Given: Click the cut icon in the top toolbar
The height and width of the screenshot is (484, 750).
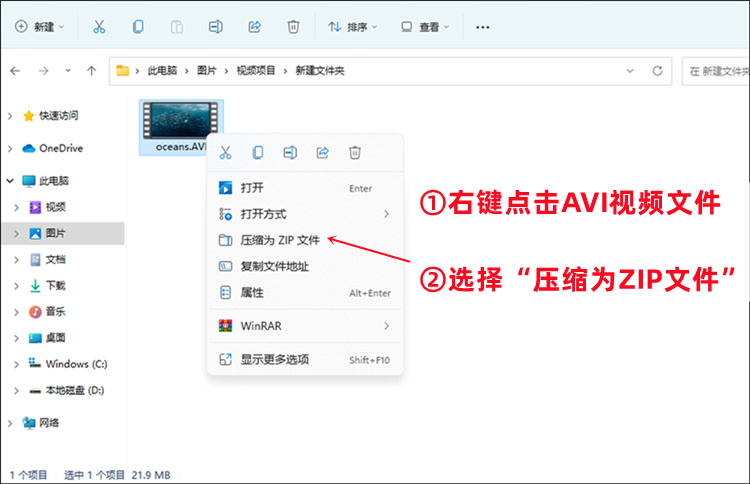Looking at the screenshot, I should (99, 27).
